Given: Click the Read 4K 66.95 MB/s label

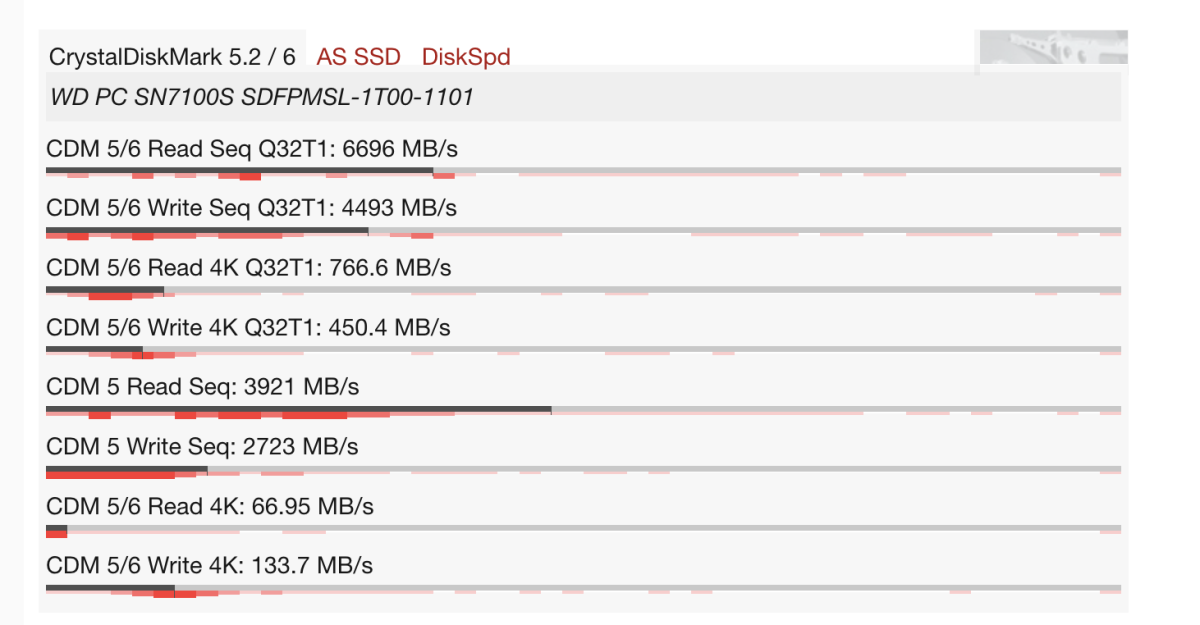Looking at the screenshot, I should [210, 506].
